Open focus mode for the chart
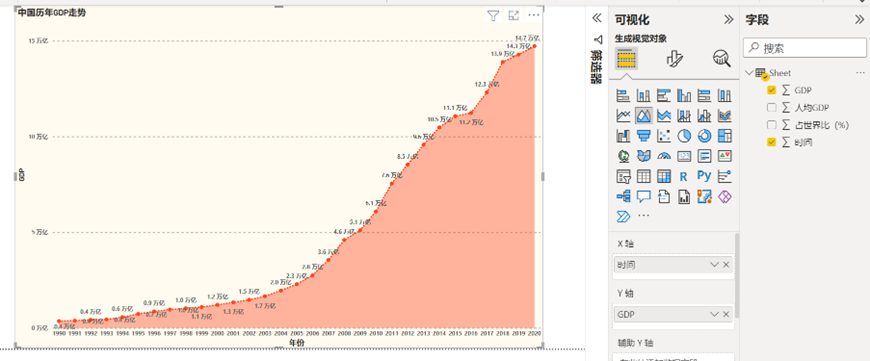Image resolution: width=870 pixels, height=361 pixels. click(514, 16)
